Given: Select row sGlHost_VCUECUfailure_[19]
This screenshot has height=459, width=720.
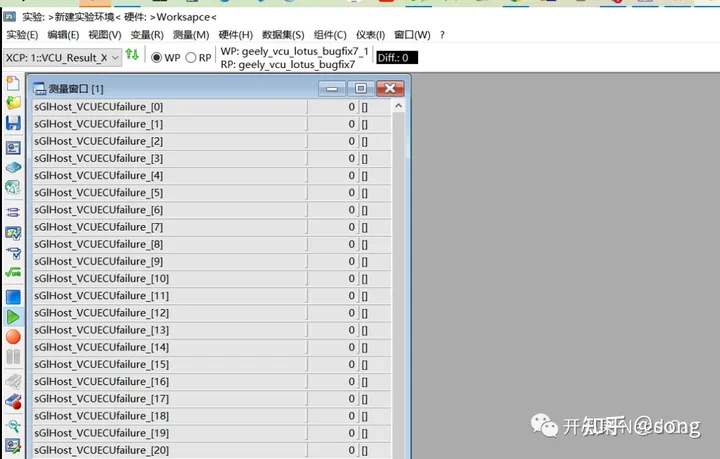Looking at the screenshot, I should point(212,433).
